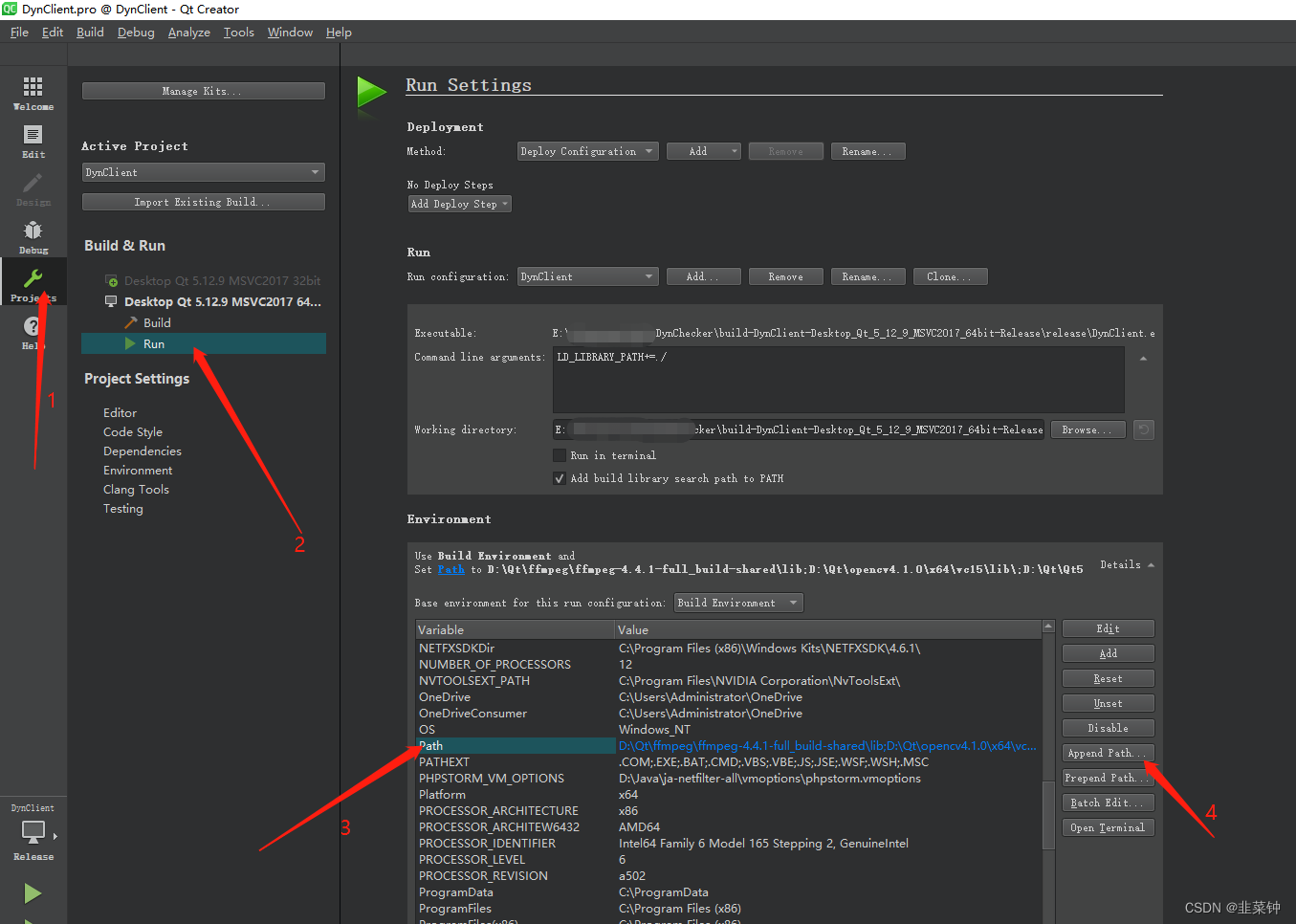Open the Help menu
Screen dimensions: 1296x924
[339, 32]
